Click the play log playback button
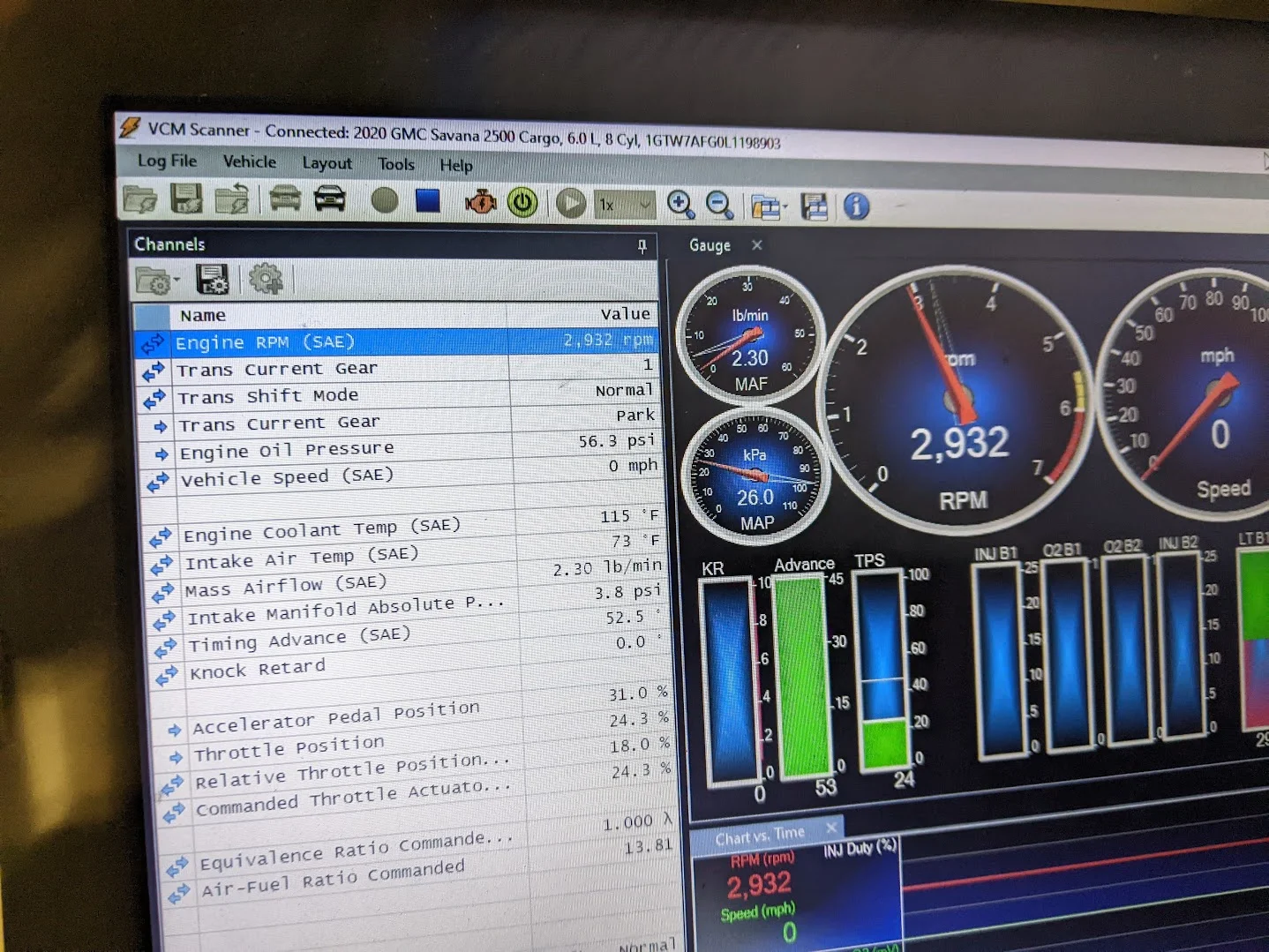1269x952 pixels. [571, 204]
